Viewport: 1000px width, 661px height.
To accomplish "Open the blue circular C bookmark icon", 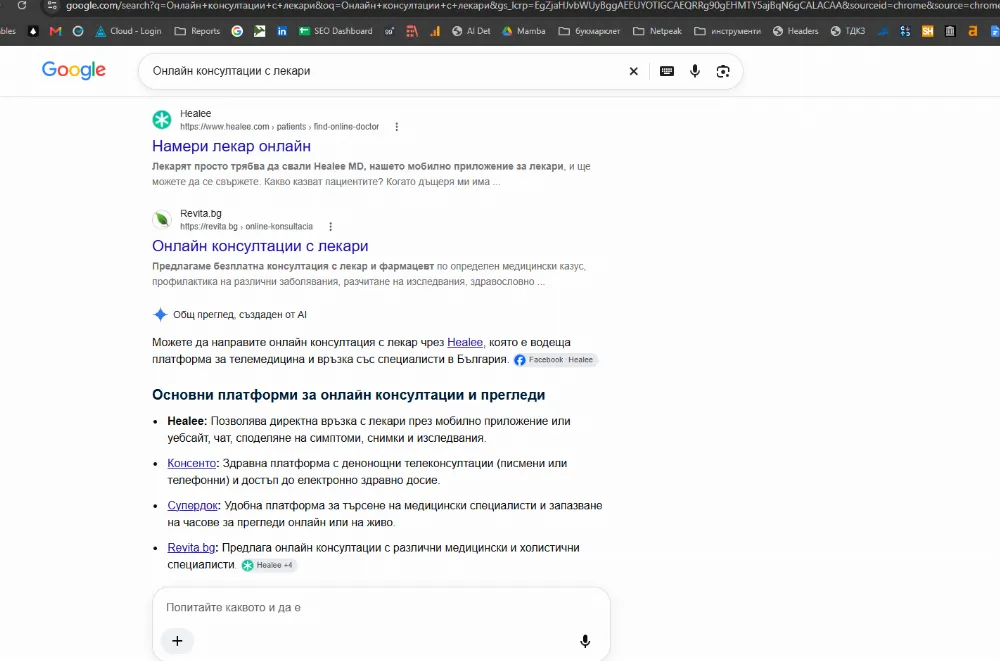I will [x=78, y=31].
